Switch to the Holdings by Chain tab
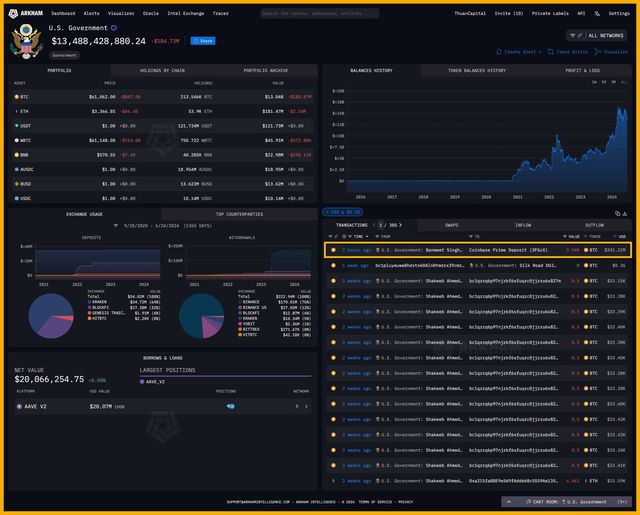This screenshot has width=640, height=515. (x=164, y=71)
